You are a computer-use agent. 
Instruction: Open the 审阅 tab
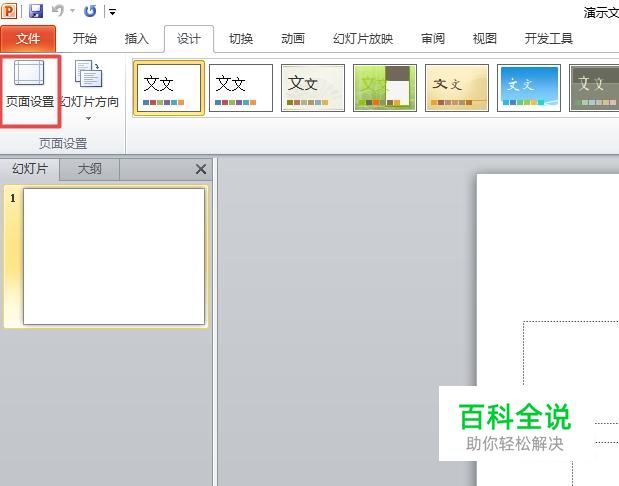pos(433,39)
